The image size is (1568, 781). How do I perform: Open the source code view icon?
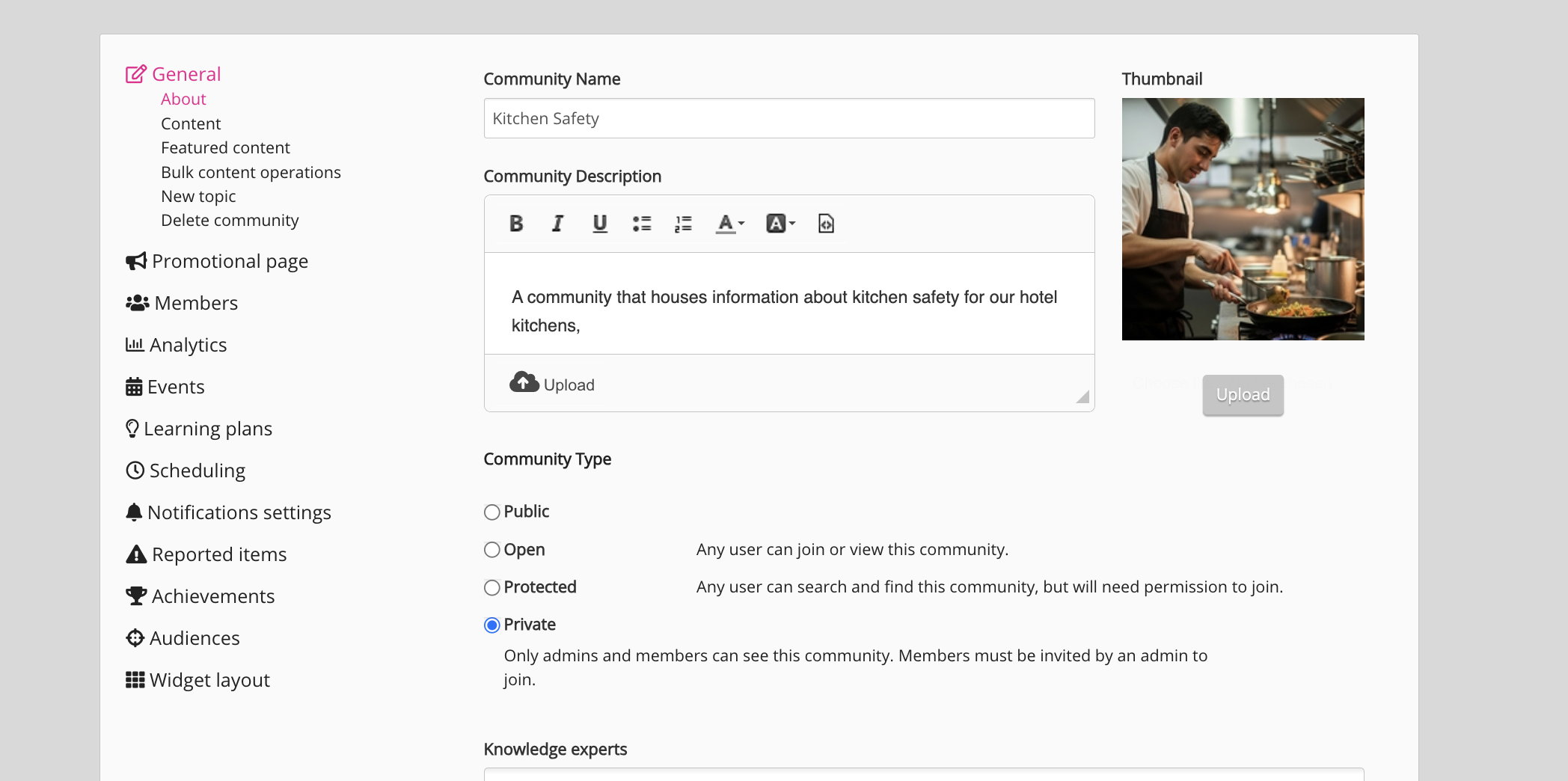(826, 224)
